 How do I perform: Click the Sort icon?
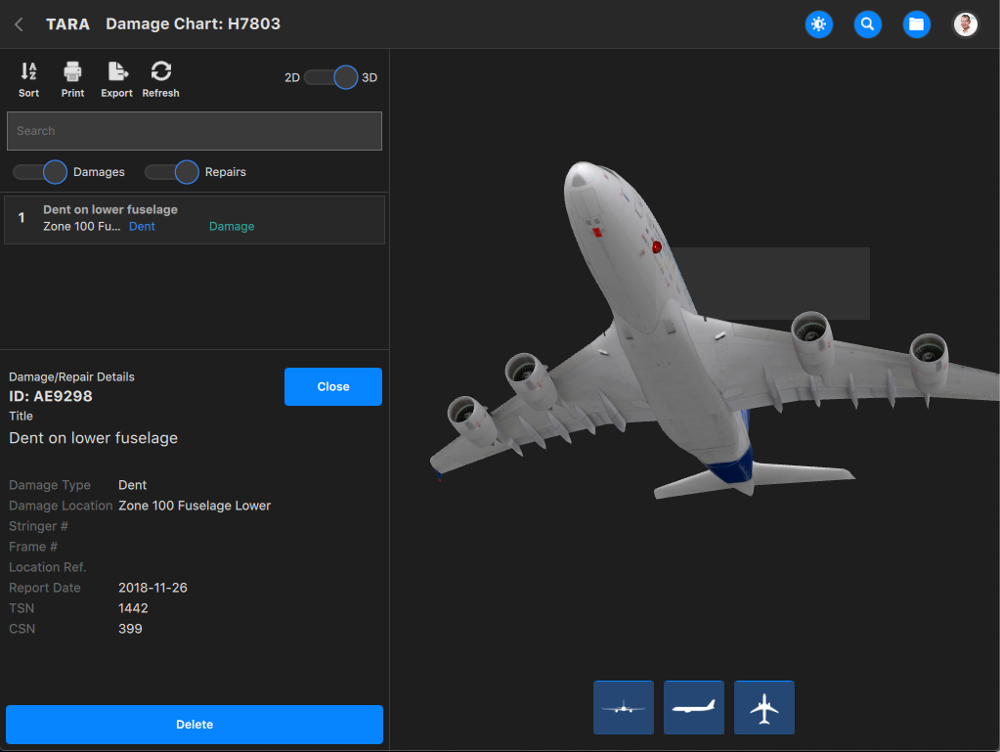29,79
